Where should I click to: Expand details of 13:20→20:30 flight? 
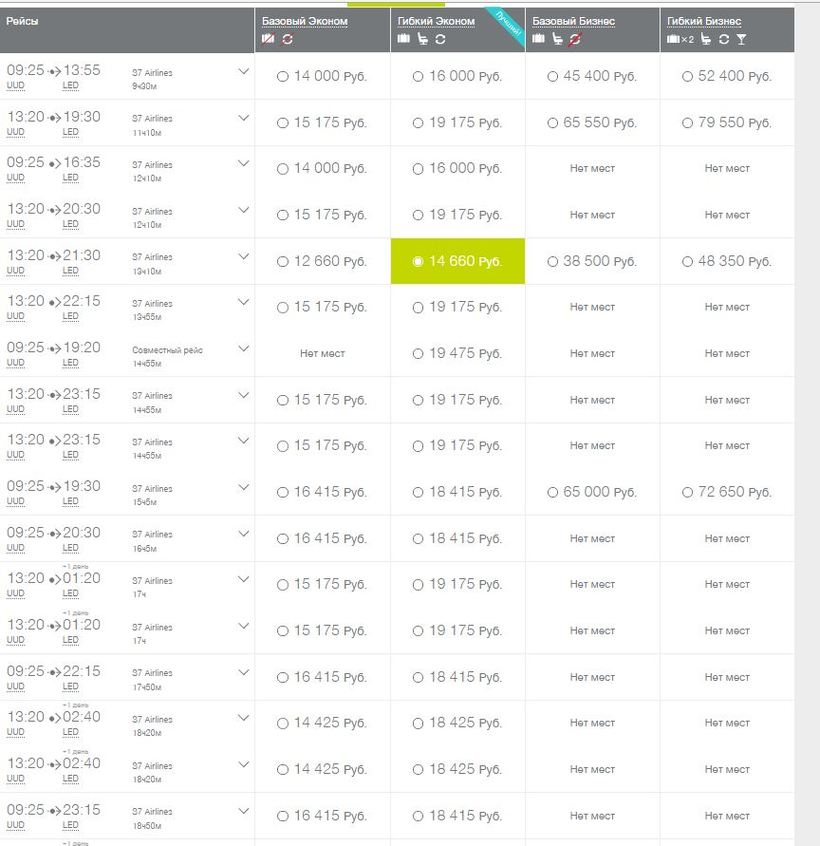244,209
